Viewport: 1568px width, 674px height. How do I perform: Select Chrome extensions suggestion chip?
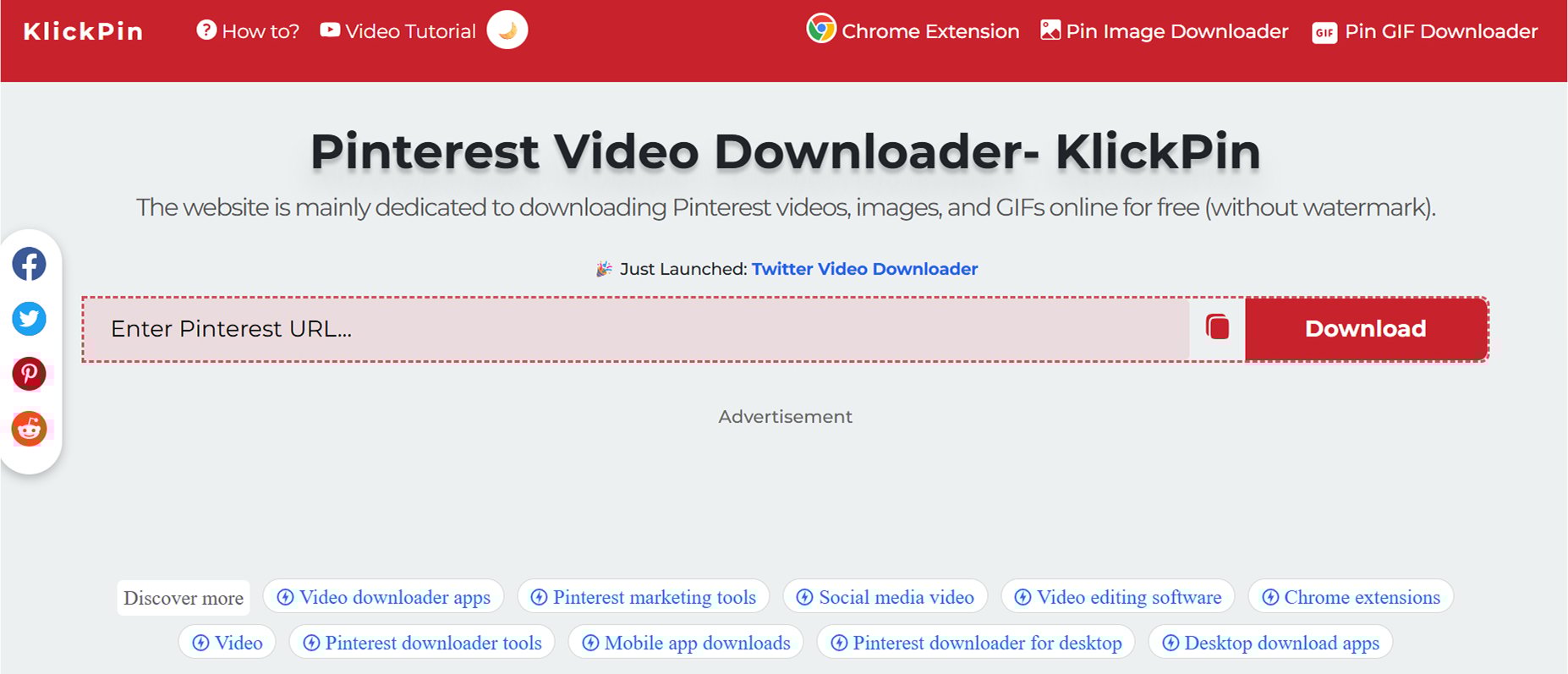1351,597
